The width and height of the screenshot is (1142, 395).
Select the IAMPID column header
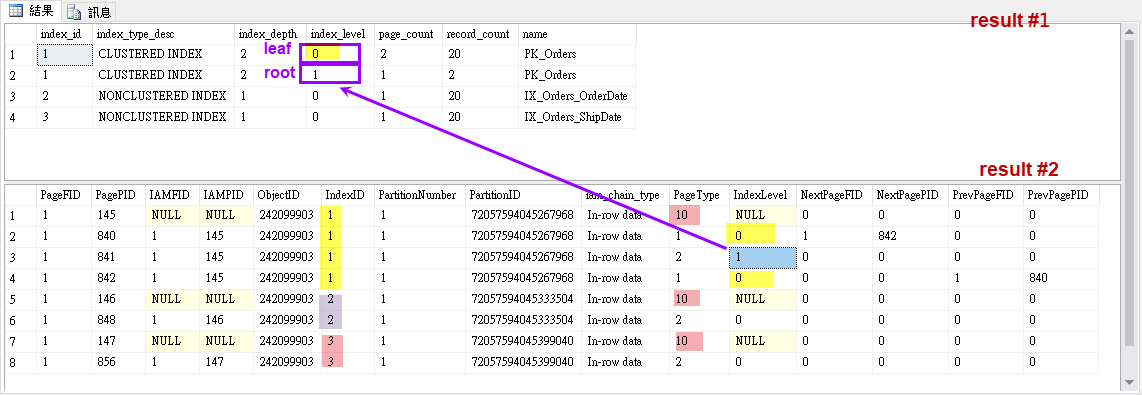pyautogui.click(x=226, y=195)
